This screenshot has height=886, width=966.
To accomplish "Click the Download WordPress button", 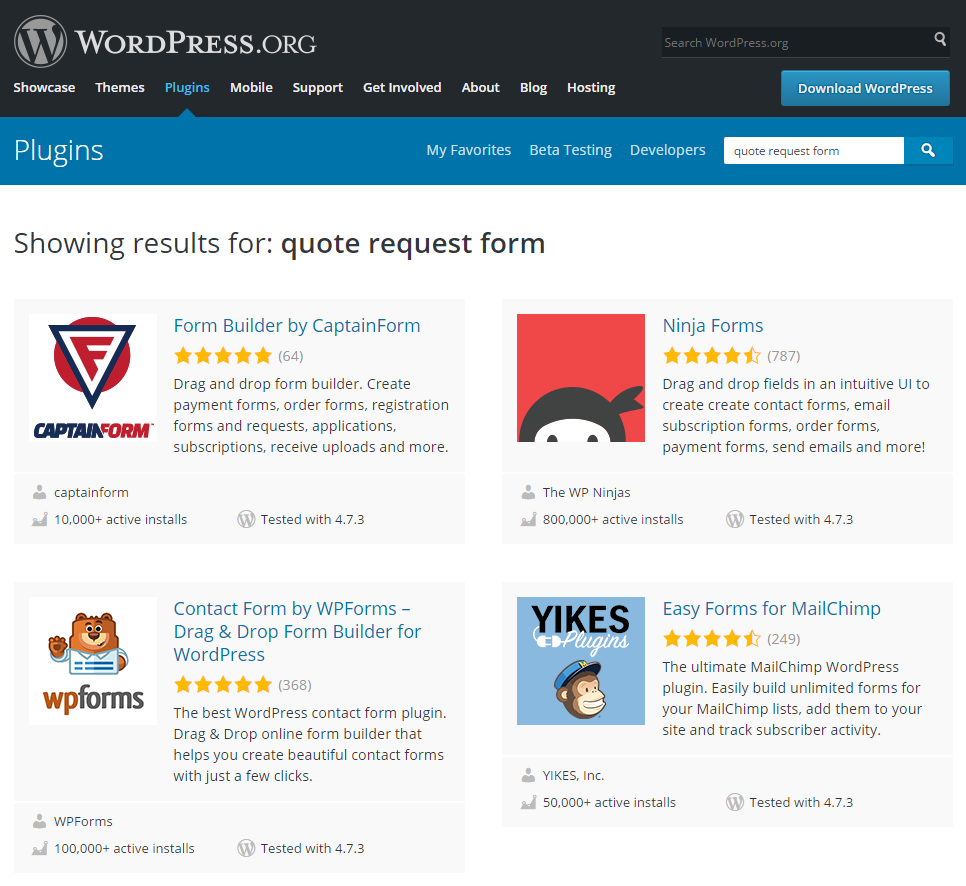I will point(865,88).
